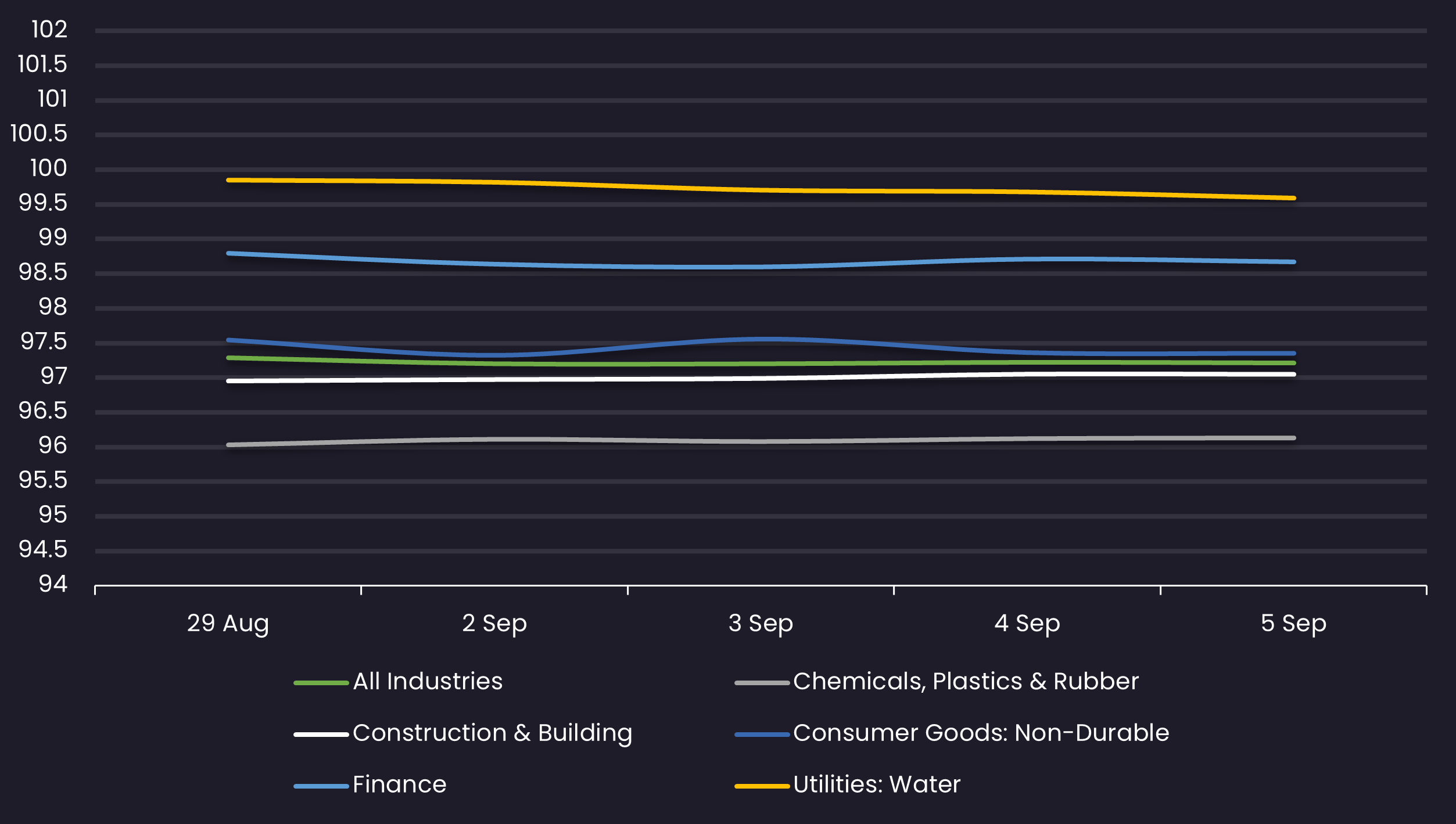Click the 5 Sep axis label
This screenshot has width=1456, height=824.
[1293, 624]
